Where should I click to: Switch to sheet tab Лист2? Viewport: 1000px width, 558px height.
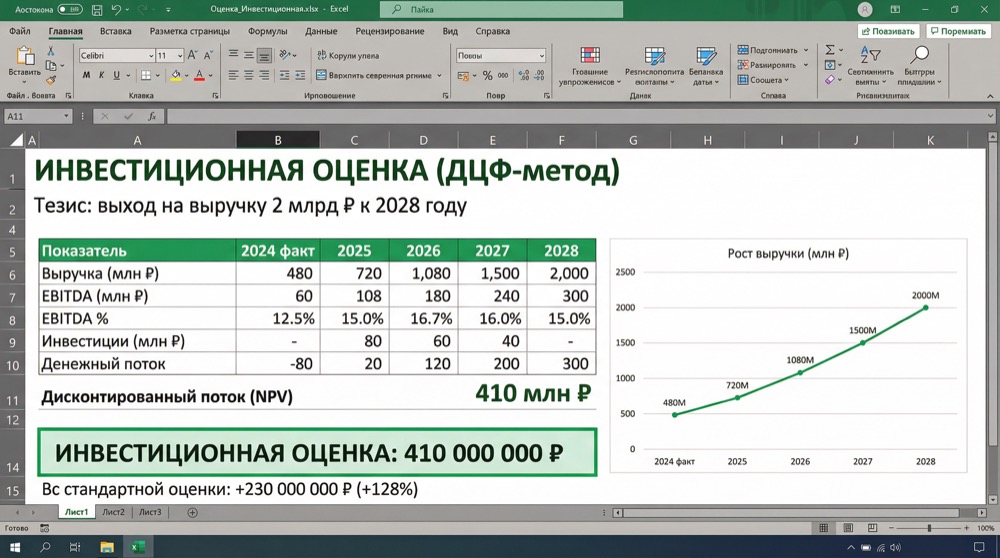114,512
